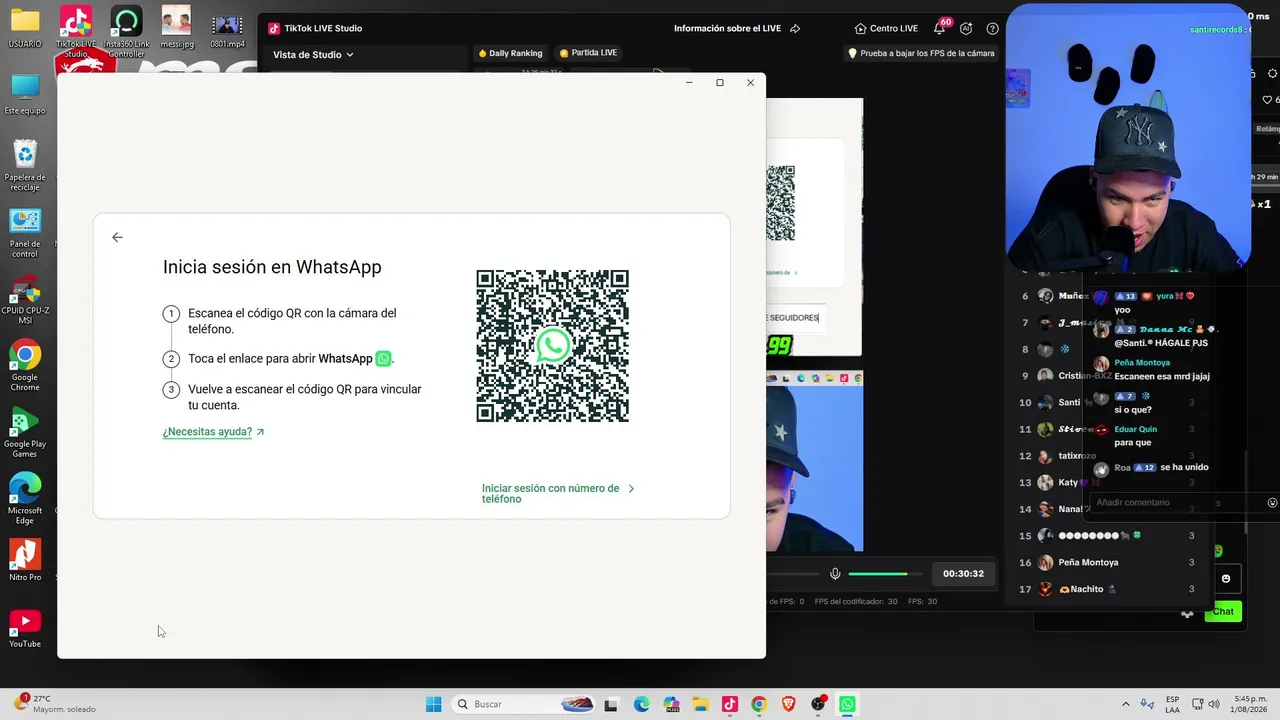The height and width of the screenshot is (720, 1280).
Task: Choose 'Iniciar sesión con número de teléfono'
Action: [x=558, y=493]
